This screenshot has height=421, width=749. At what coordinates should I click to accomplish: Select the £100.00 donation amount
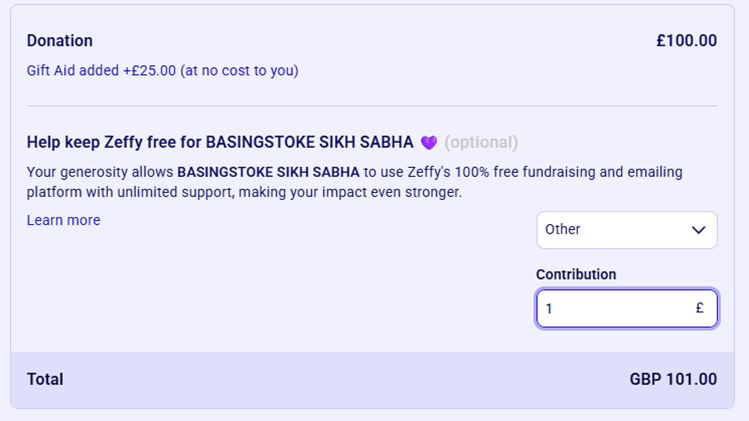(x=686, y=41)
